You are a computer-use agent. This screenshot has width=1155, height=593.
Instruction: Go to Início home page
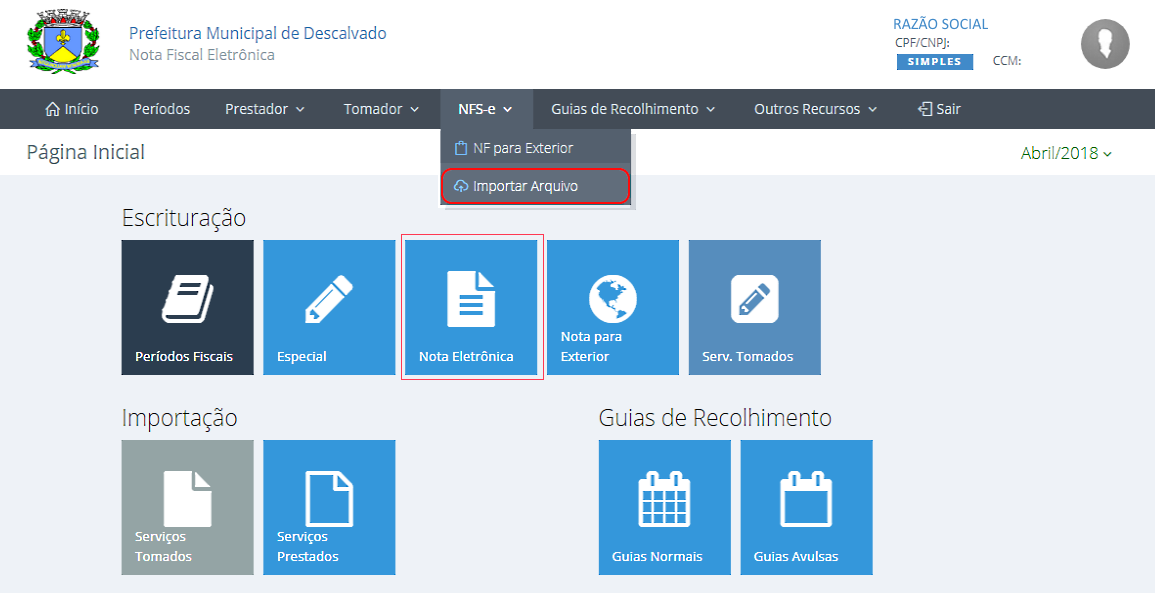(72, 109)
